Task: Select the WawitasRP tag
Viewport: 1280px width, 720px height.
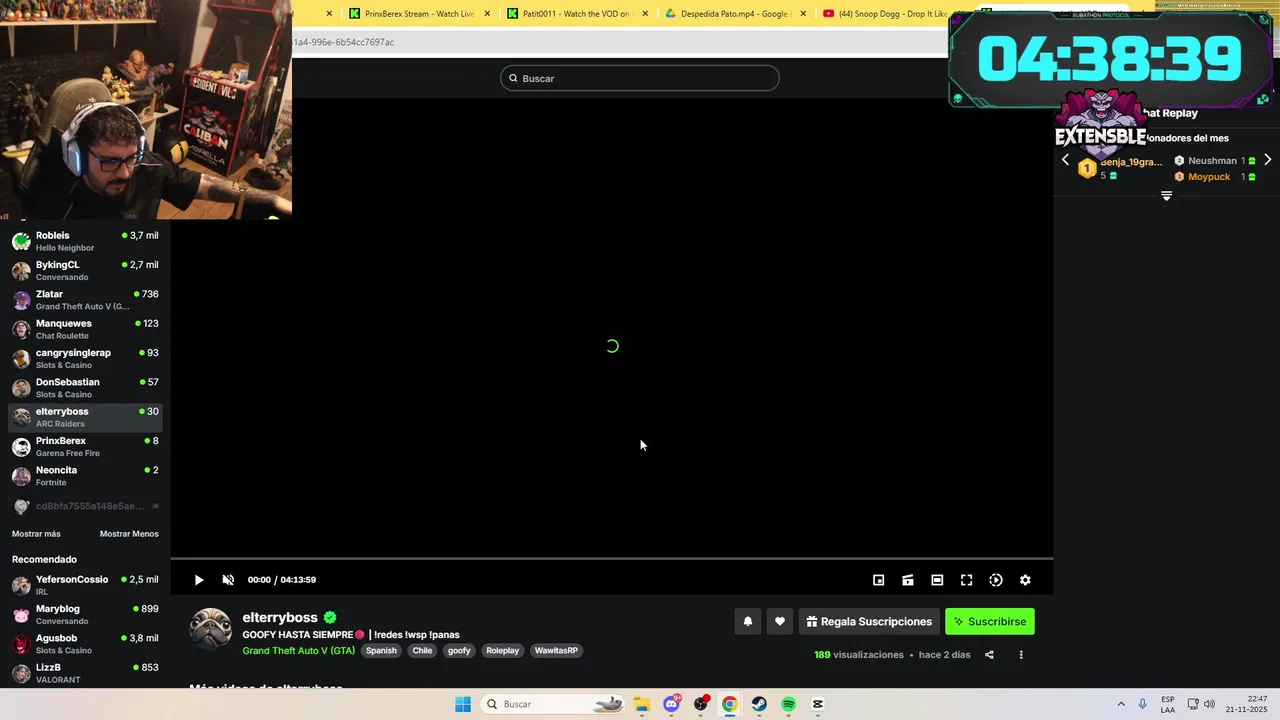Action: [x=556, y=650]
